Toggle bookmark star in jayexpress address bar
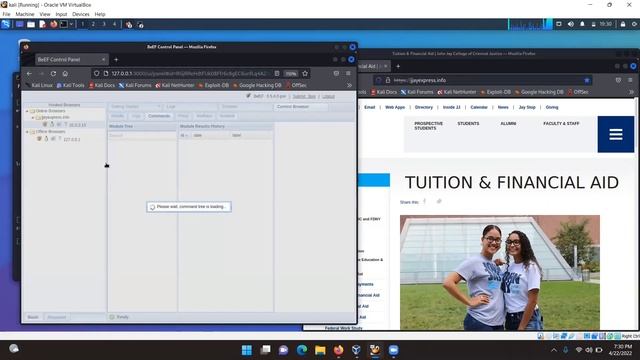This screenshot has height=360, width=640. [587, 80]
